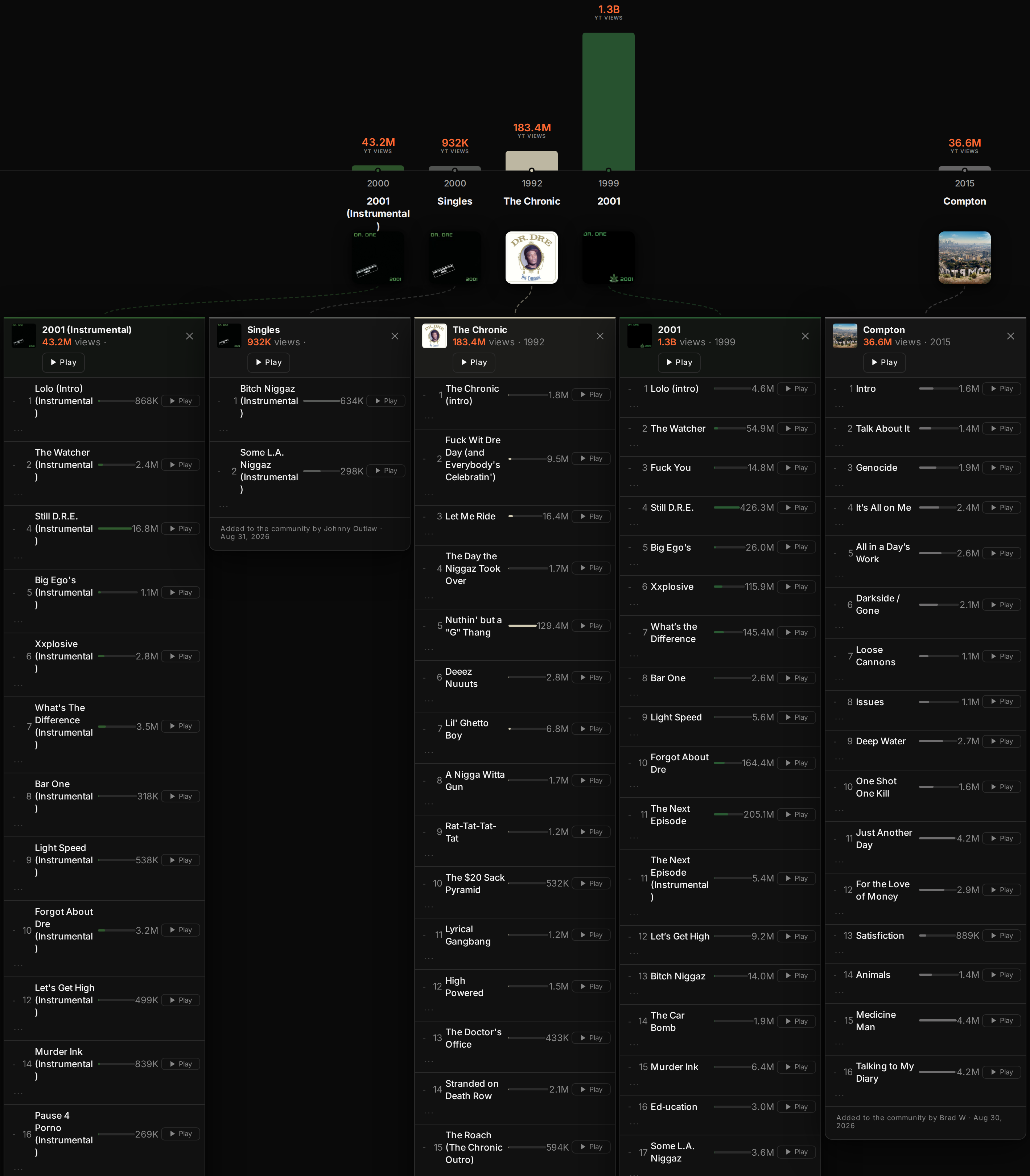The image size is (1030, 1176).
Task: Open The Chronic album cover thumbnail
Action: (532, 258)
